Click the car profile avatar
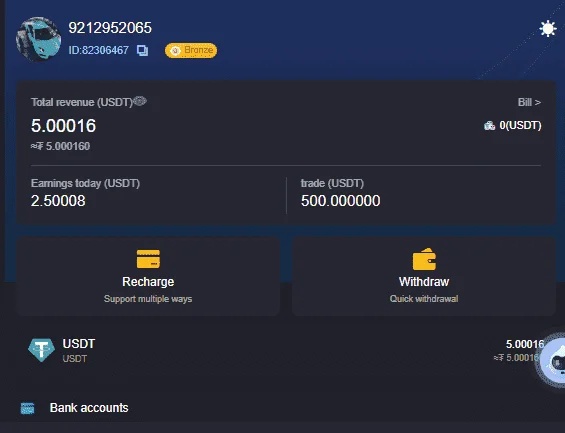Screen dimensions: 565x433 point(39,39)
